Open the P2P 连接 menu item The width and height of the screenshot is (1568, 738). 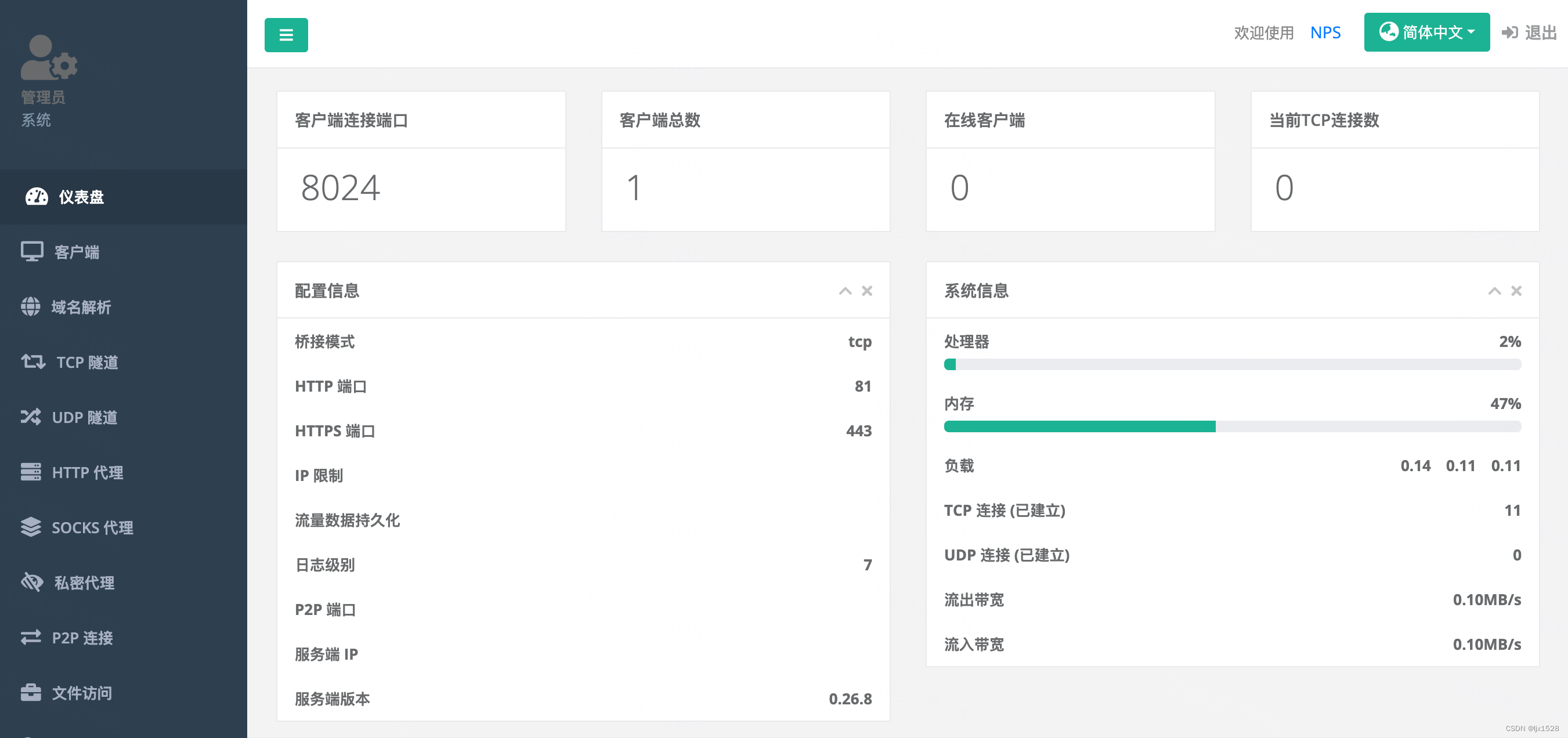click(x=124, y=638)
